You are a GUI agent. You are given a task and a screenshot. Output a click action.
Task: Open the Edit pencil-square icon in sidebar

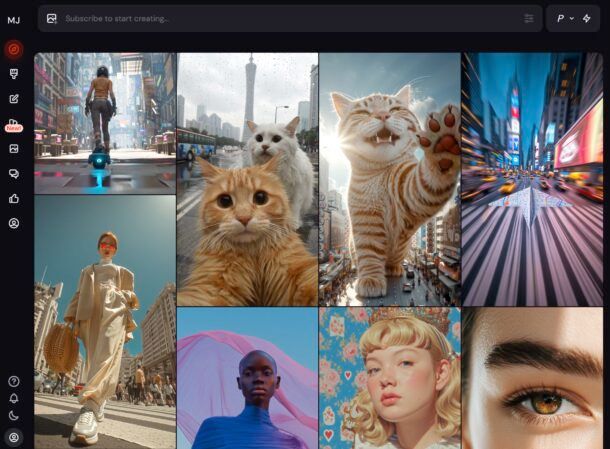[x=14, y=99]
